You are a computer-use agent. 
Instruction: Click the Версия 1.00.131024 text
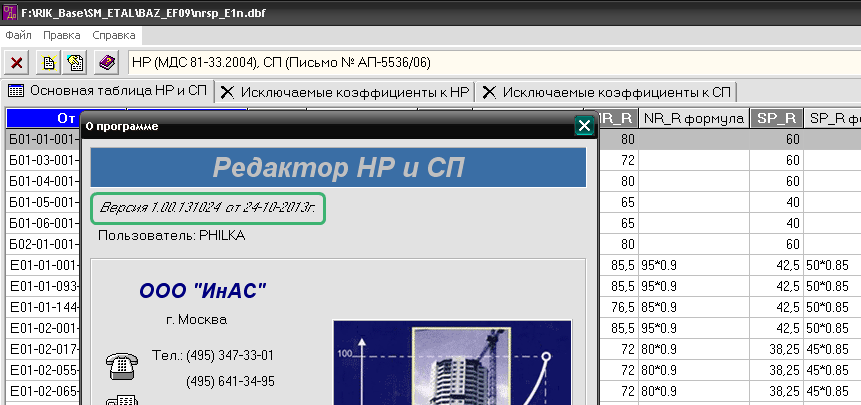click(208, 208)
